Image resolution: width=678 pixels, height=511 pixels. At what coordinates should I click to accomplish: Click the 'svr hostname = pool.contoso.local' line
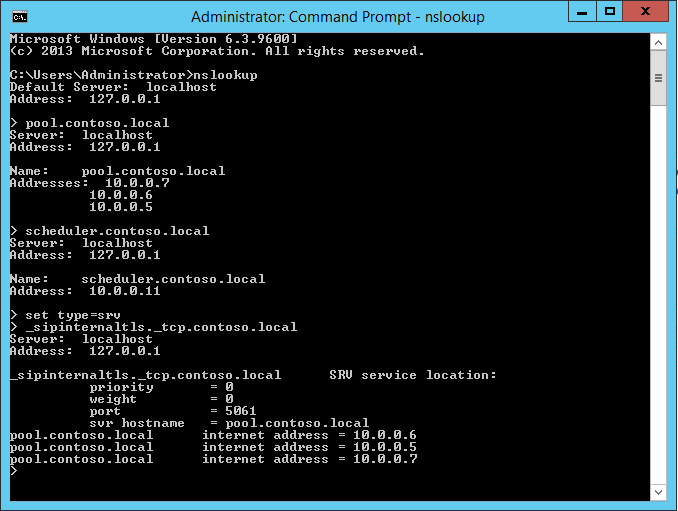tap(229, 423)
